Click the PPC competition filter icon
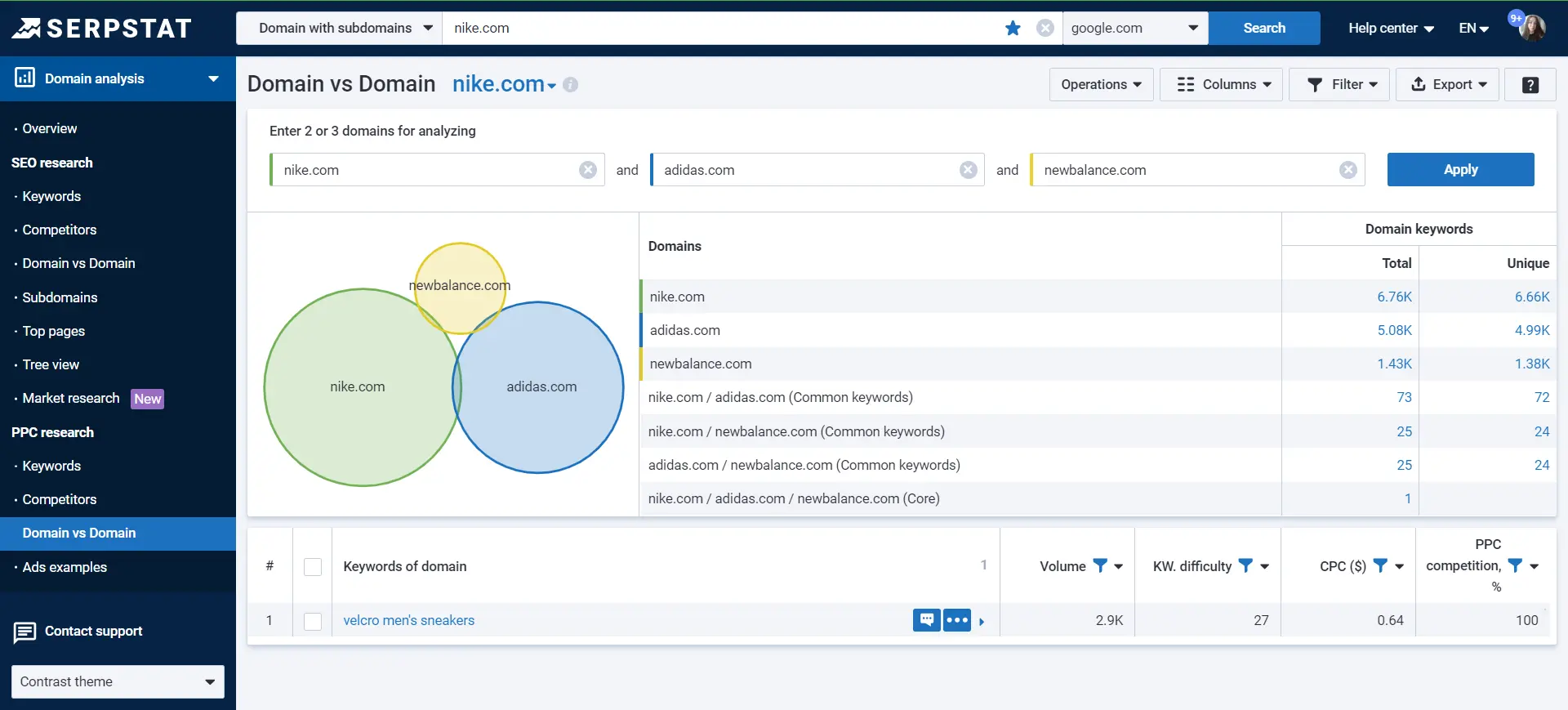1568x710 pixels. (1515, 565)
